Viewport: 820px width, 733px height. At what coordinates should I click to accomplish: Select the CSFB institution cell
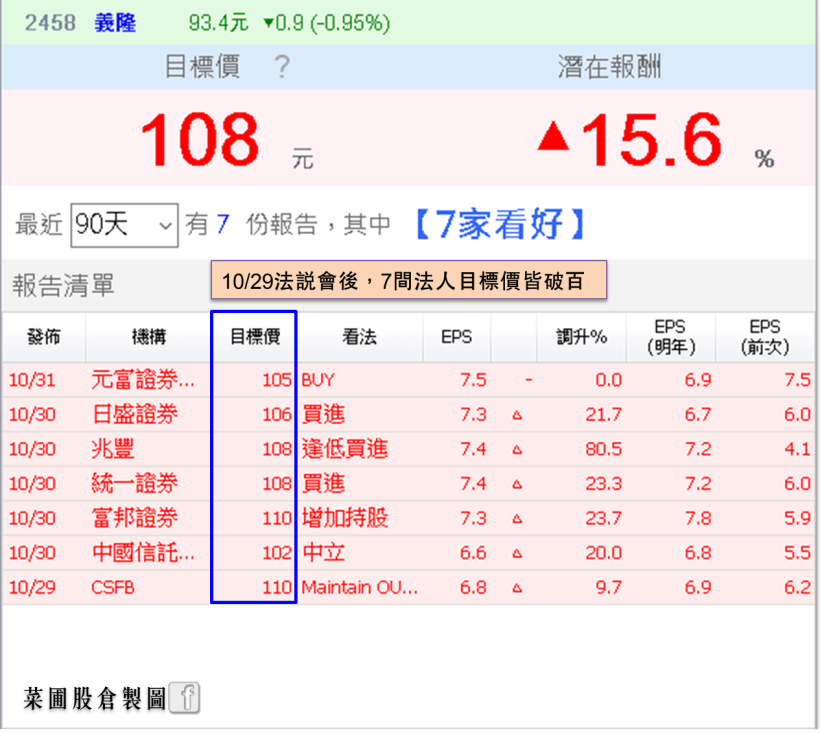pyautogui.click(x=113, y=587)
